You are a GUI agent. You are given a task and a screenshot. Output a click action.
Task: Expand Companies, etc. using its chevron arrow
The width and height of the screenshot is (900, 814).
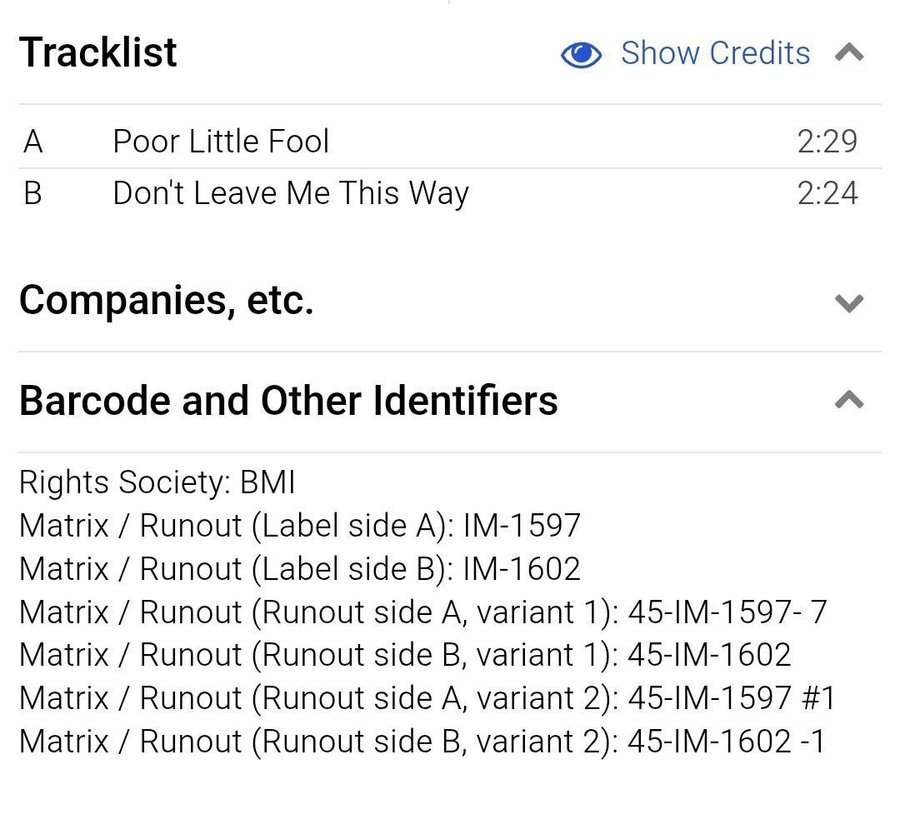849,302
